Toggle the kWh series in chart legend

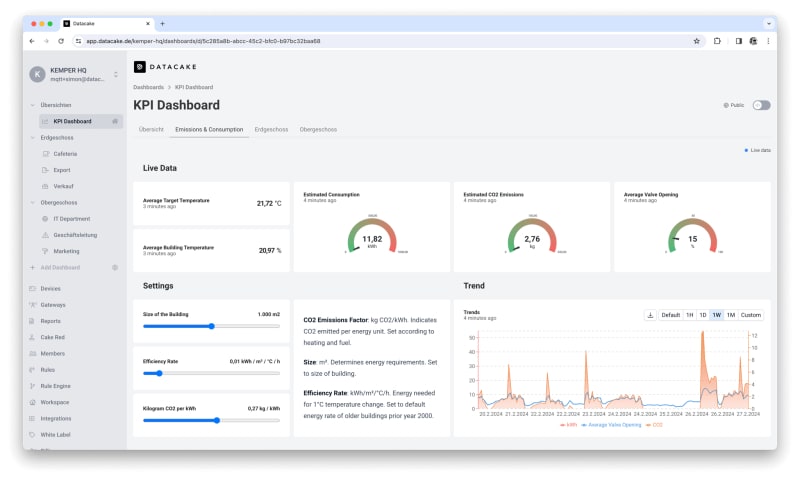pyautogui.click(x=571, y=425)
